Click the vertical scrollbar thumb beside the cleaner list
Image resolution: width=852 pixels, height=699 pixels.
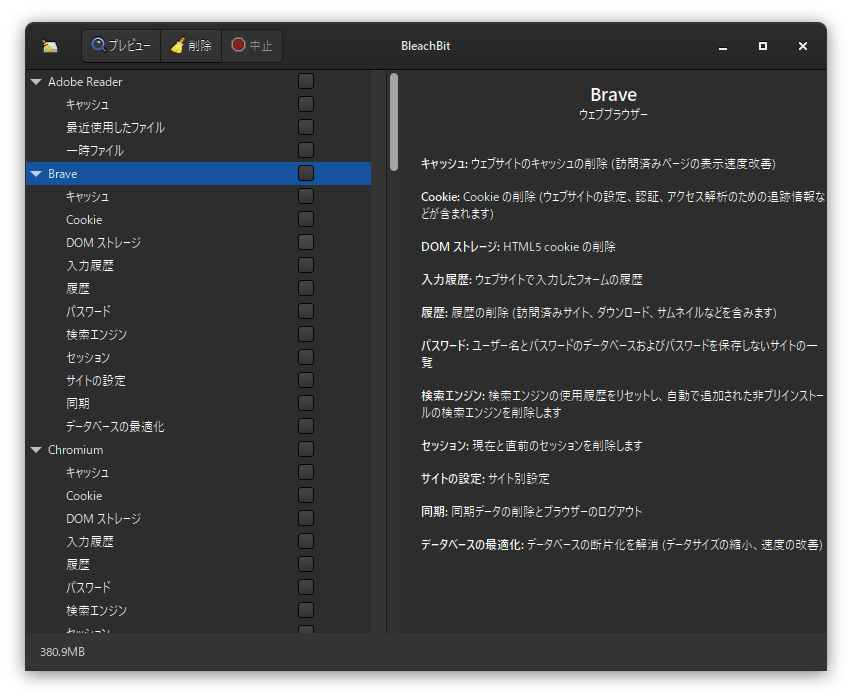coord(394,122)
